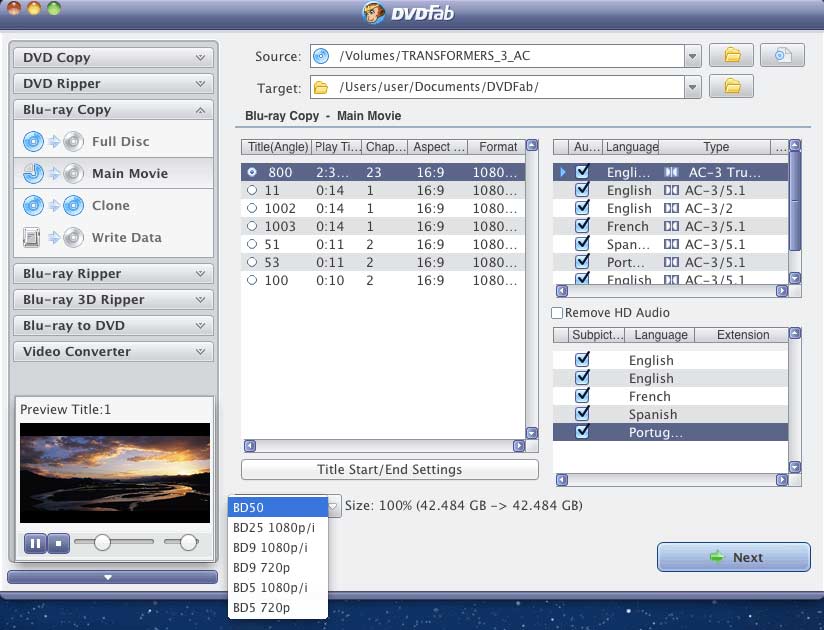The width and height of the screenshot is (824, 630).
Task: Select the Full Disc copy mode
Action: pos(114,141)
